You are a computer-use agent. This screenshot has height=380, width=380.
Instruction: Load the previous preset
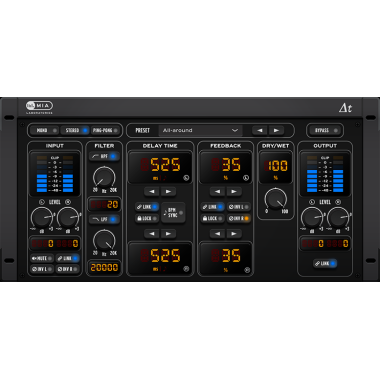click(260, 130)
